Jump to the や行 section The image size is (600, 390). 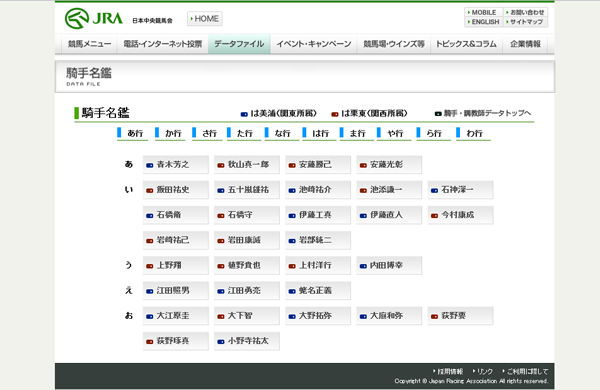(x=394, y=134)
